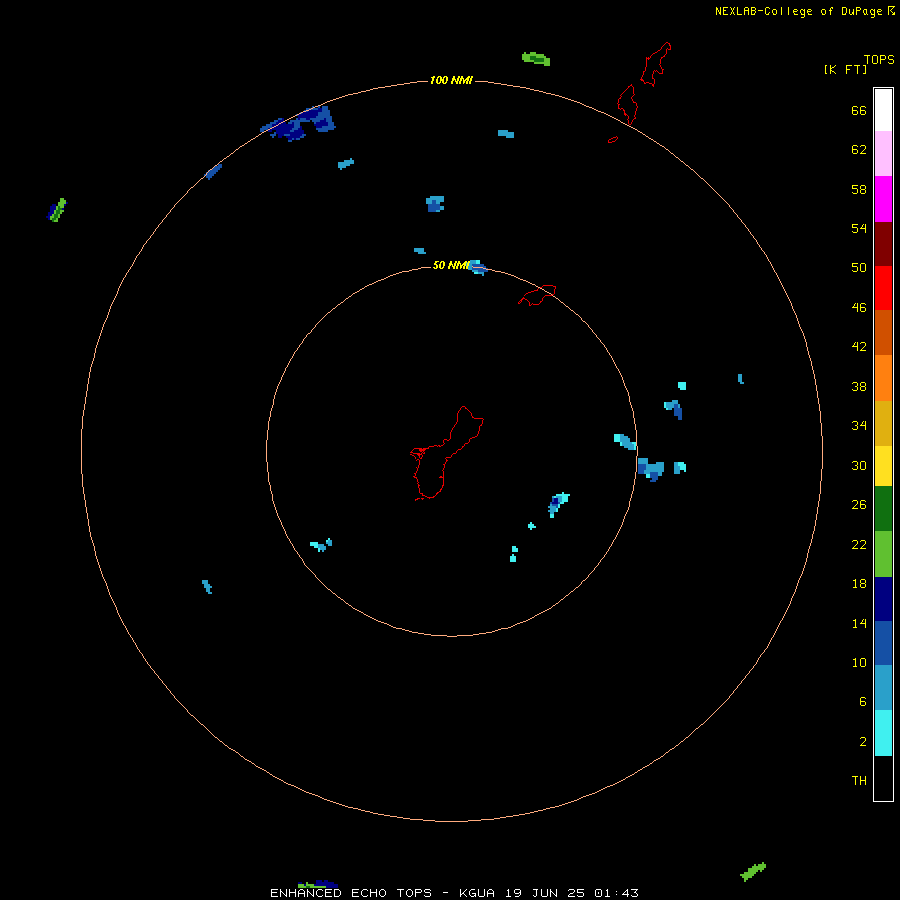The width and height of the screenshot is (900, 900).
Task: Click the '19 JUN 25' date text
Action: point(545,893)
